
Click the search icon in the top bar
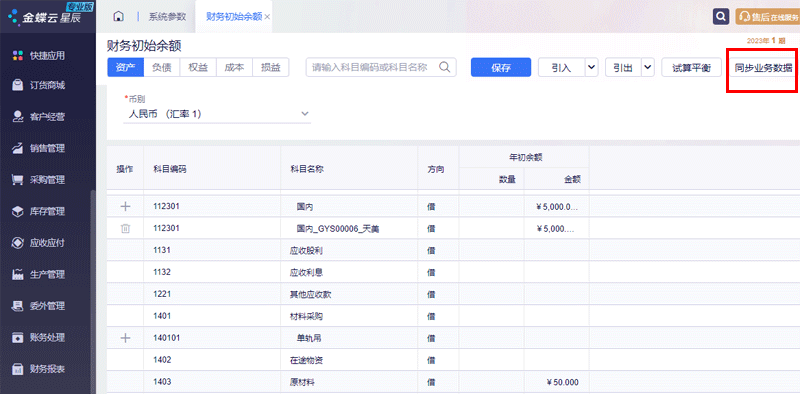pos(720,16)
